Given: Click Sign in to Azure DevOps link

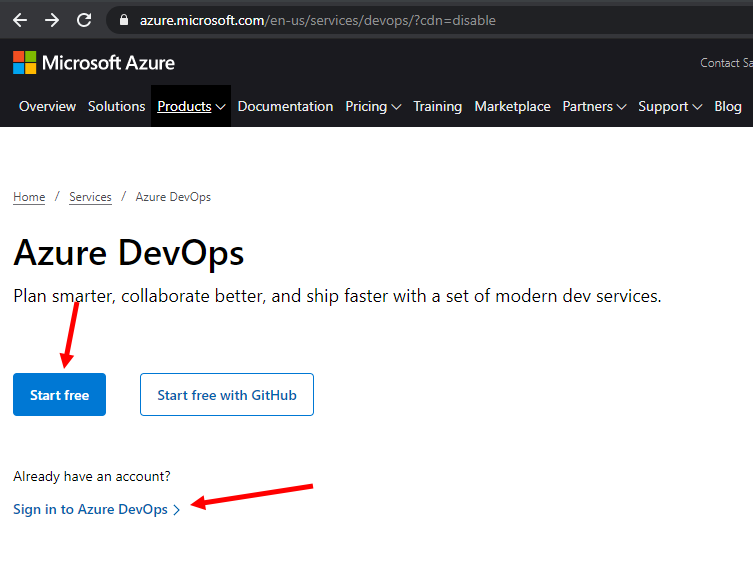Looking at the screenshot, I should (97, 509).
